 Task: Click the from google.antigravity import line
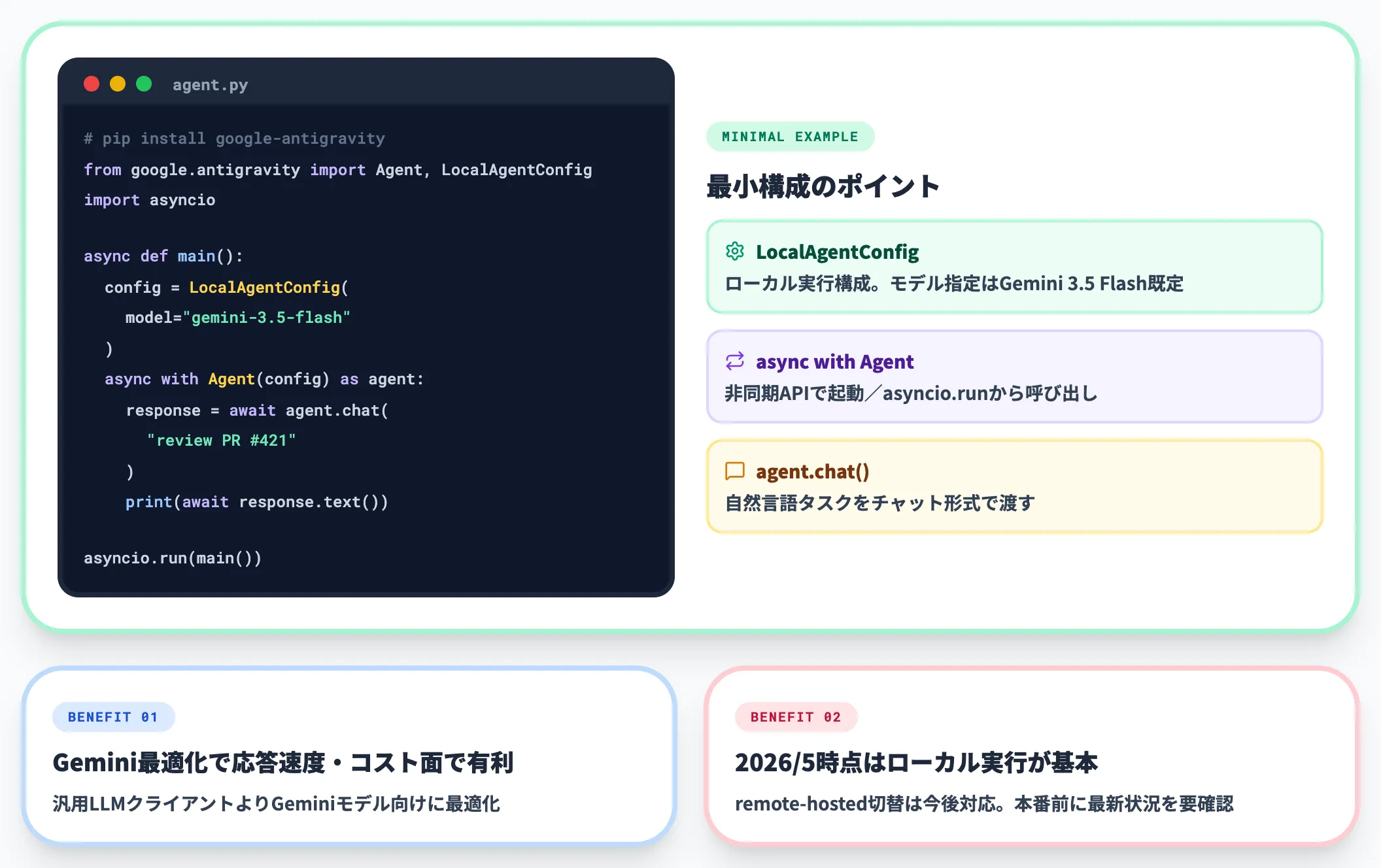pyautogui.click(x=337, y=170)
